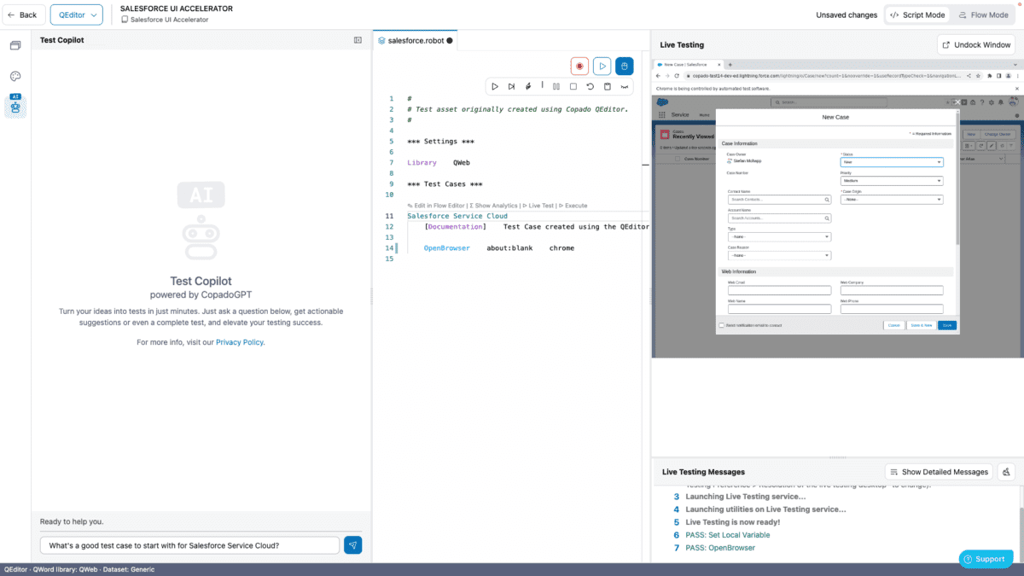Click the Execute code lens
Viewport: 1024px width, 576px height.
point(573,206)
